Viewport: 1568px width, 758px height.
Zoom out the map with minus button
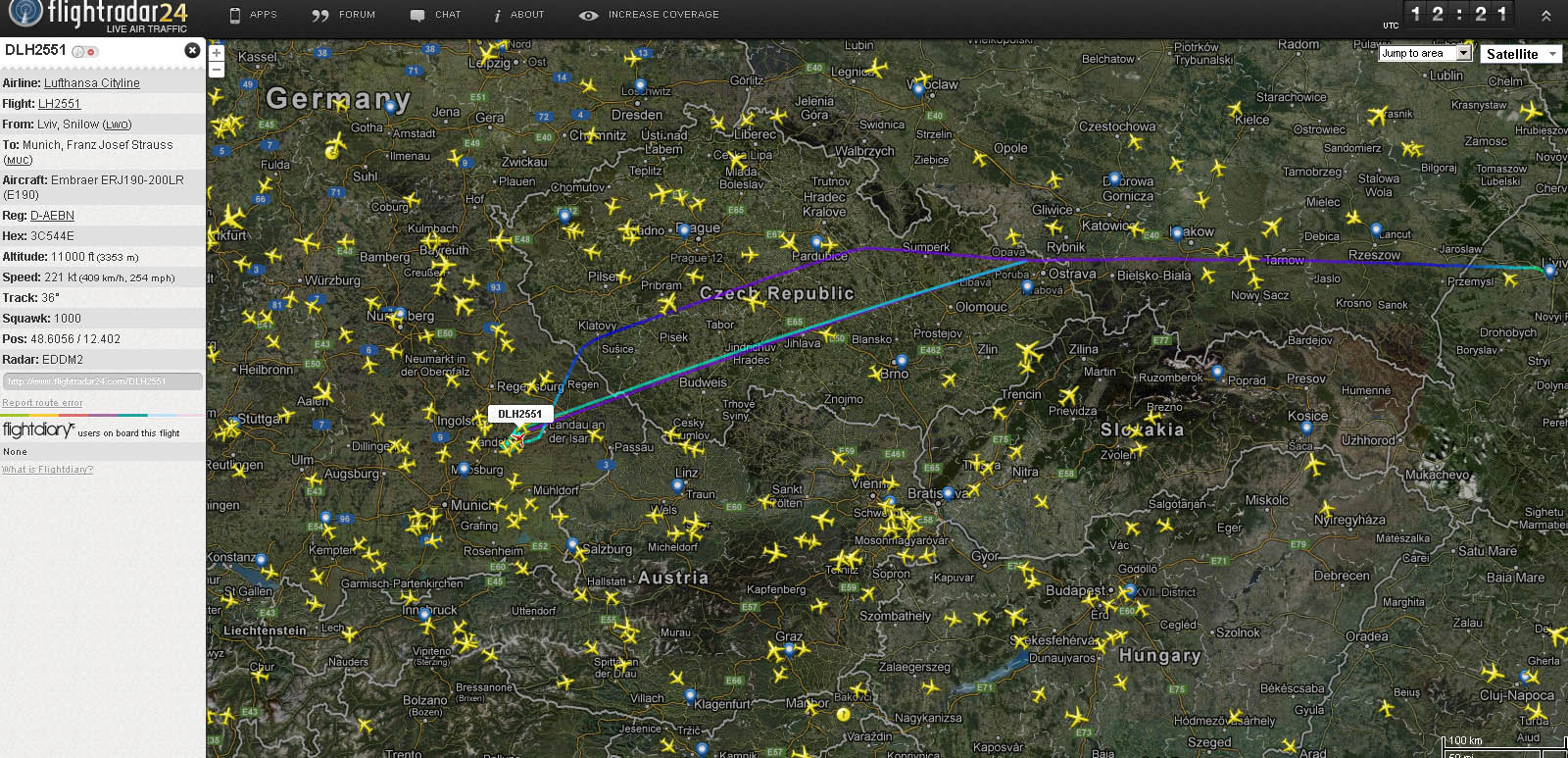217,70
